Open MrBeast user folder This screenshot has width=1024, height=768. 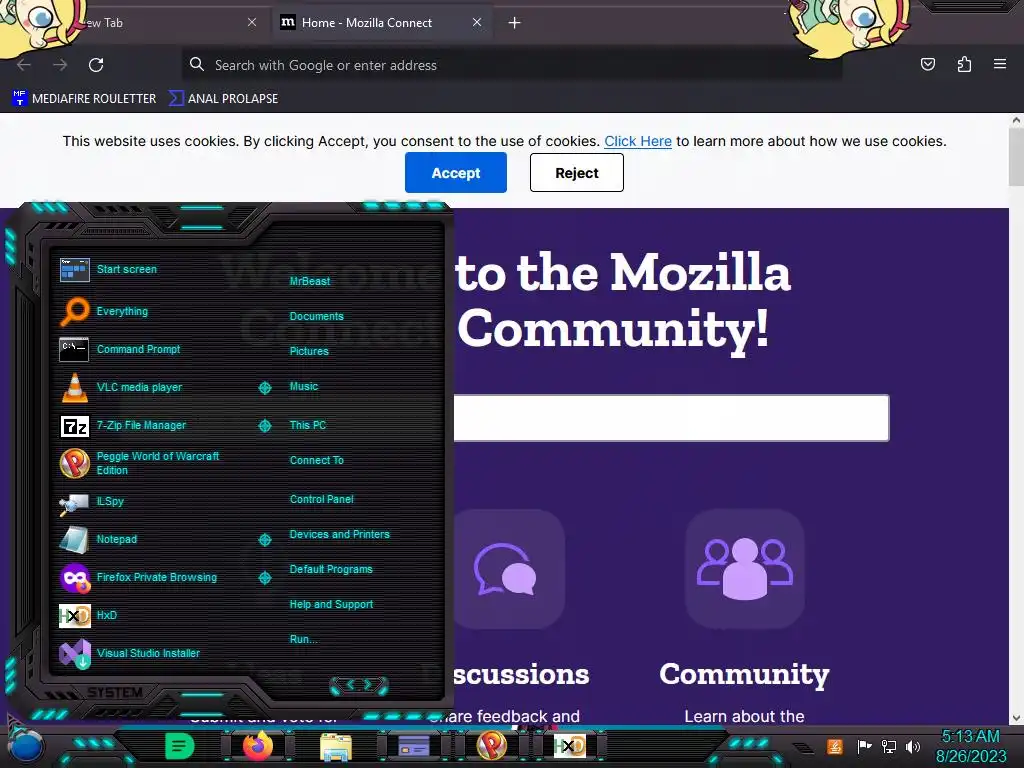[310, 281]
